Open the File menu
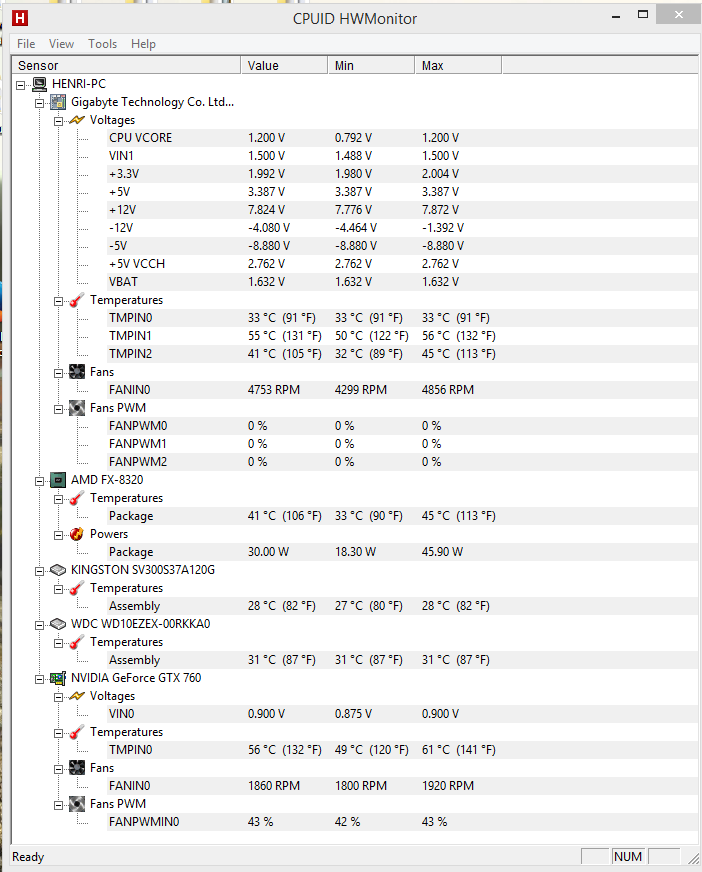The image size is (702, 872). pyautogui.click(x=26, y=44)
